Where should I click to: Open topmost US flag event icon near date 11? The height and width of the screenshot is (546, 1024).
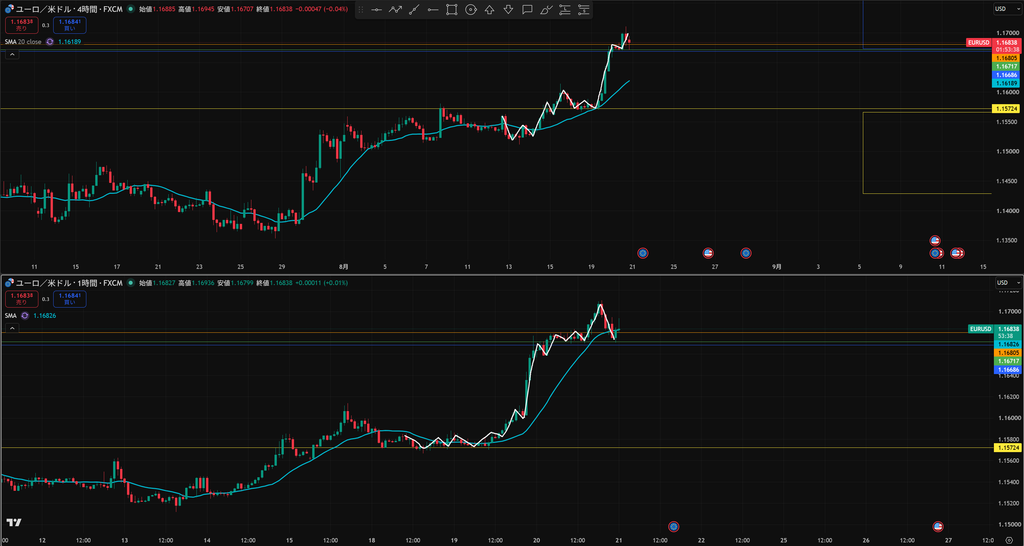tap(935, 241)
